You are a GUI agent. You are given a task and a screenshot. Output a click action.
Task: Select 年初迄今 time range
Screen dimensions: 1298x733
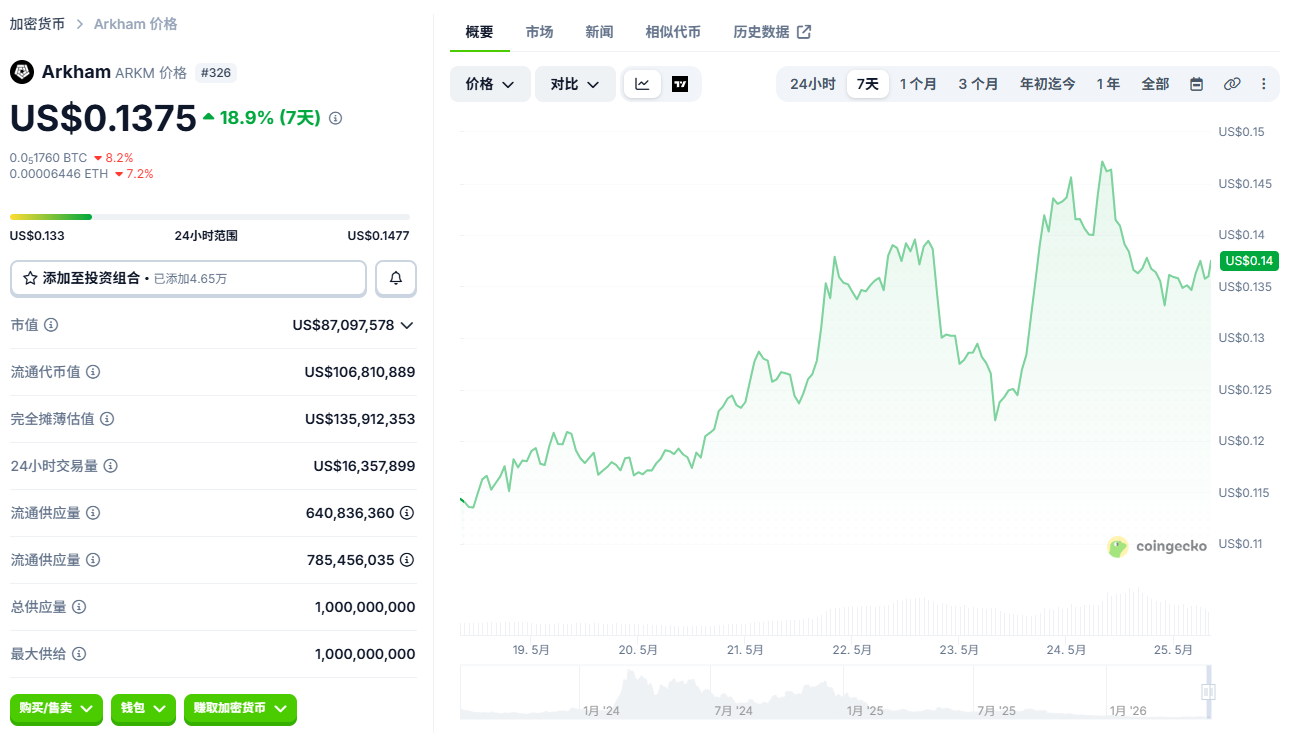1048,84
